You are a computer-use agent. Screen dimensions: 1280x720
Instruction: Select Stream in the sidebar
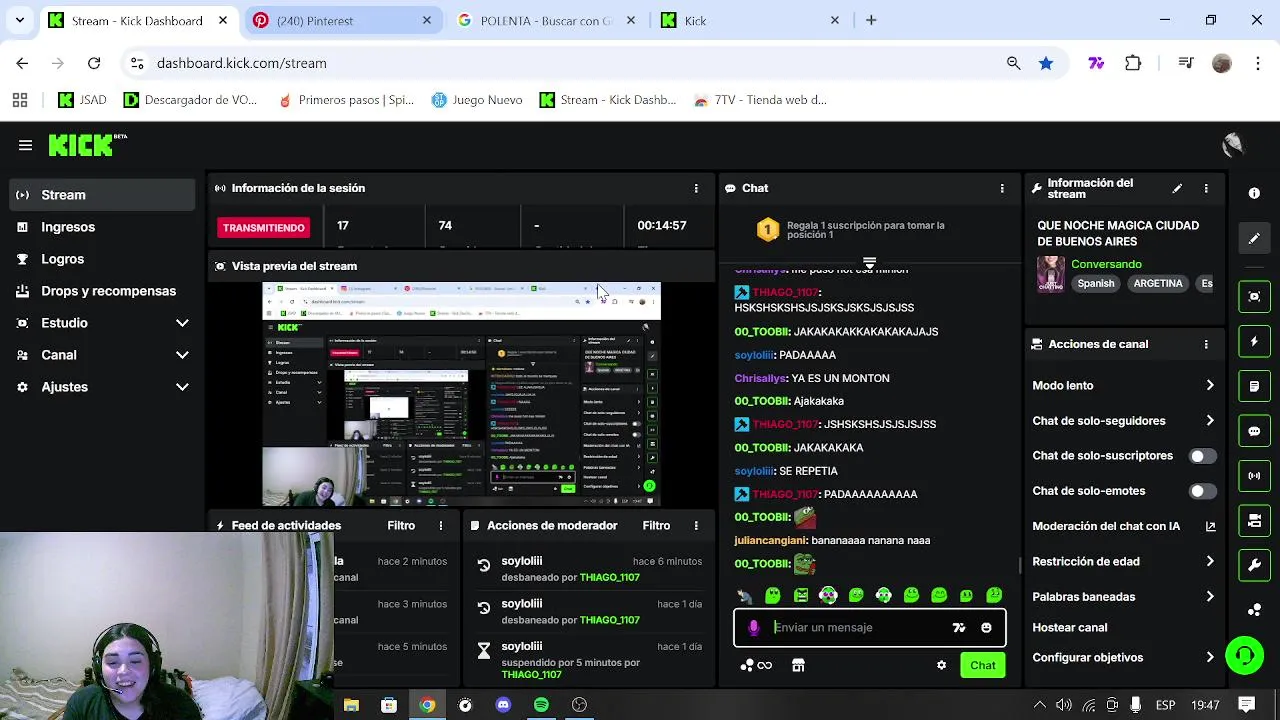pos(102,195)
